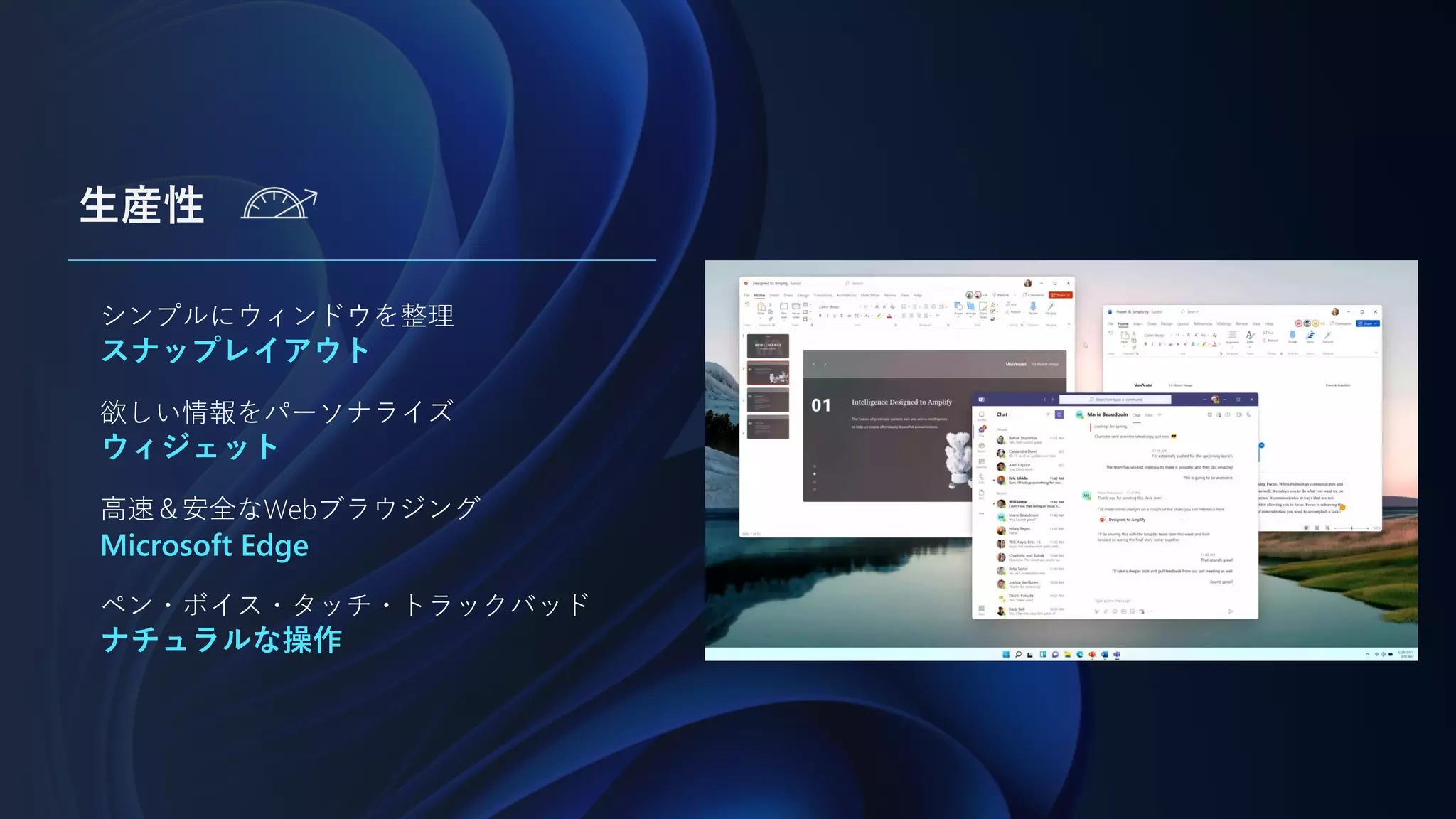Open the Slide Show tab in PowerPoint
This screenshot has width=1456, height=819.
(x=869, y=295)
